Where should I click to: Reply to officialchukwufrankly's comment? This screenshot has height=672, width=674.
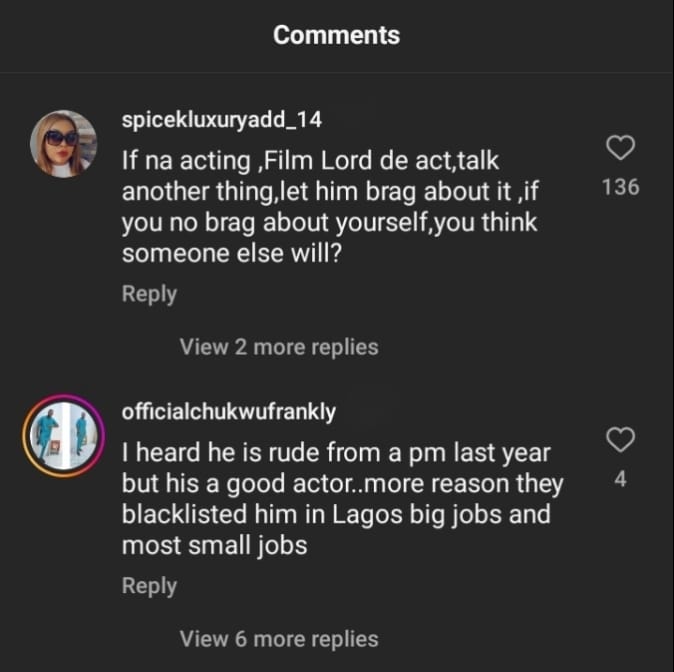tap(149, 586)
